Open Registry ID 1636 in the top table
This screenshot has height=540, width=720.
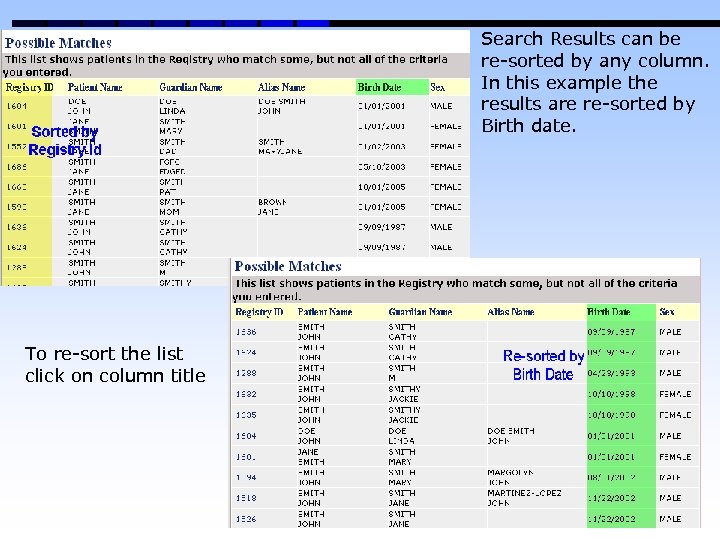[17, 227]
